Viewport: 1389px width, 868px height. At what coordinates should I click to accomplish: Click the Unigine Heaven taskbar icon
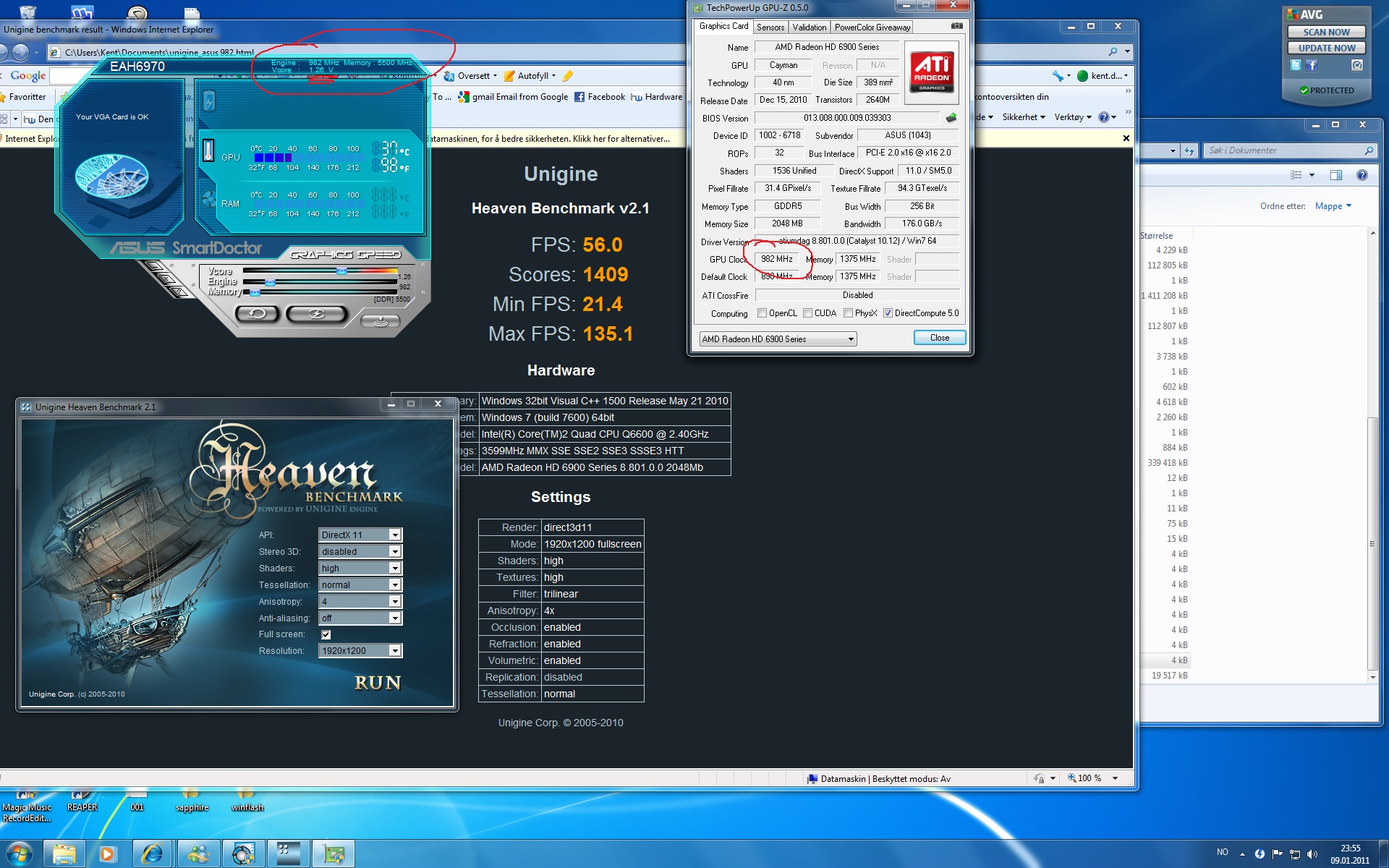pos(288,854)
